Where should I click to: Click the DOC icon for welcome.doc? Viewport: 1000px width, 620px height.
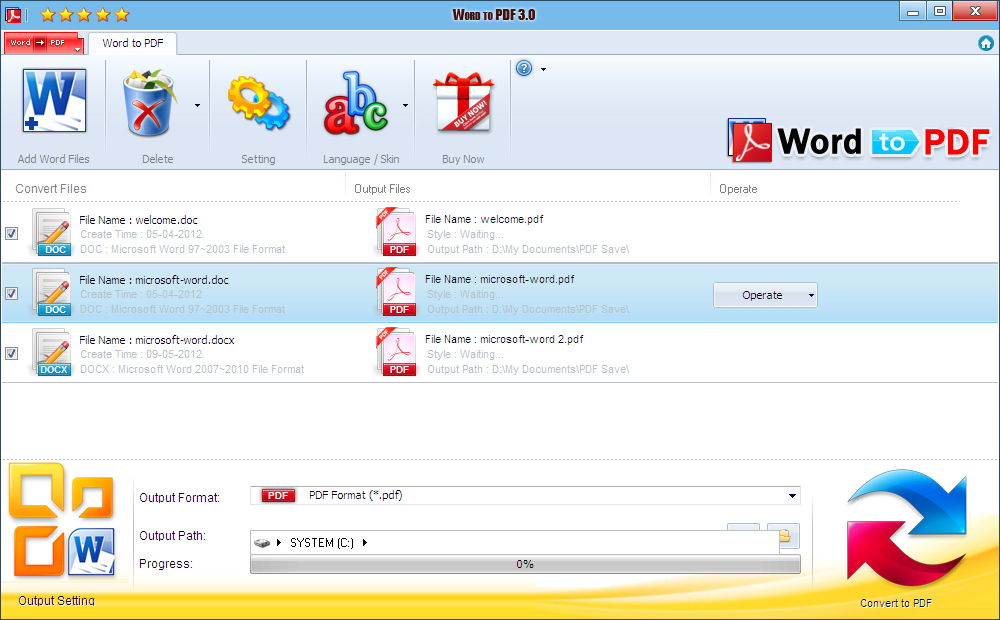52,233
